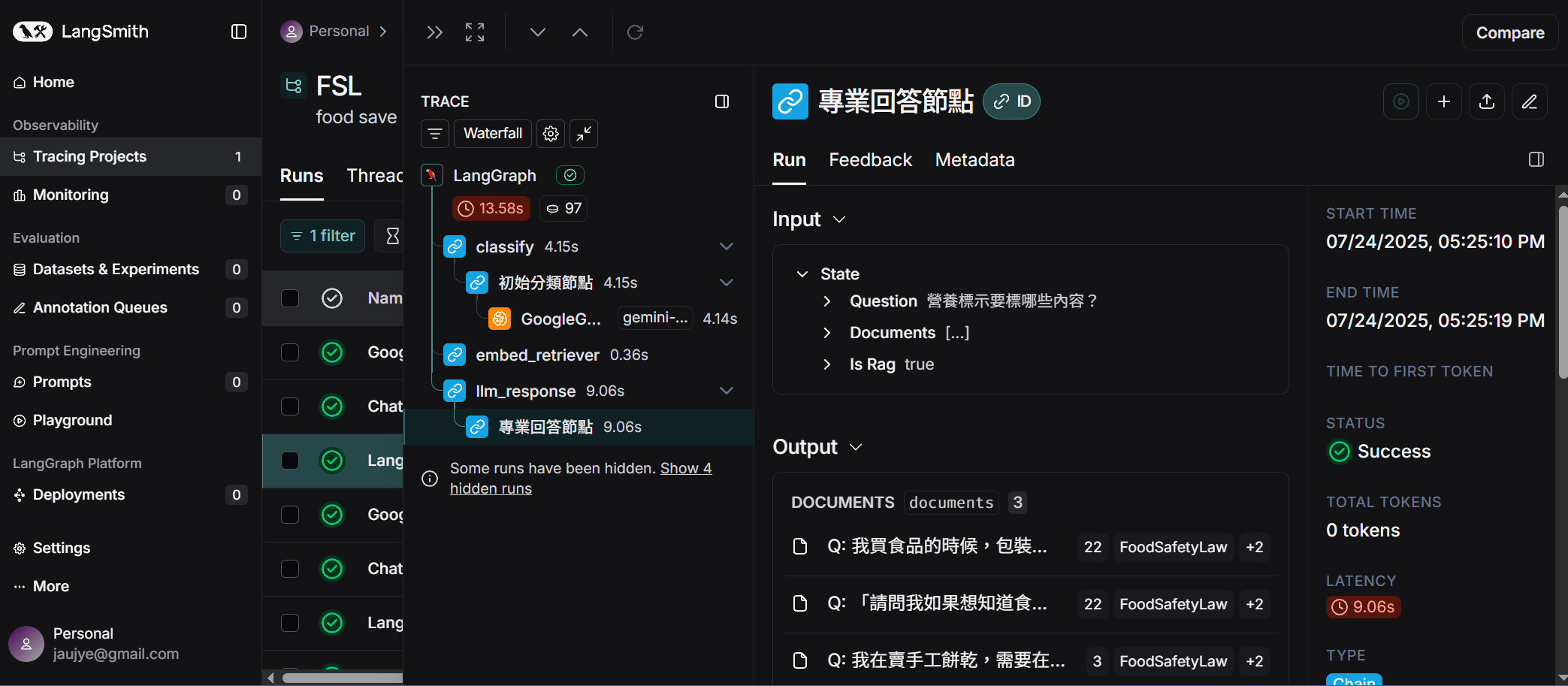
Task: Check the first Goog run checkbox
Action: 290,352
